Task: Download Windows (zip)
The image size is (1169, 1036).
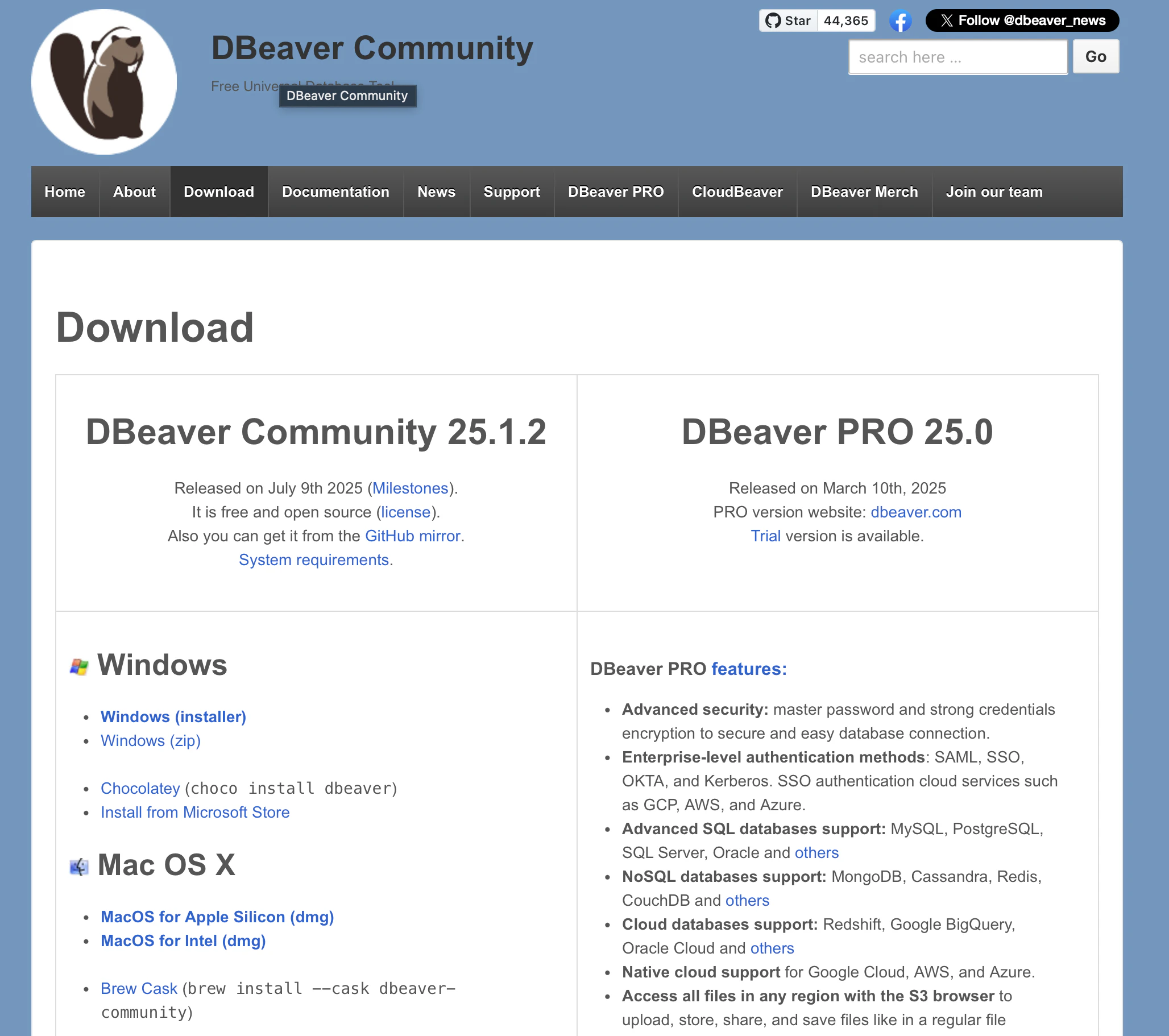Action: pos(151,741)
